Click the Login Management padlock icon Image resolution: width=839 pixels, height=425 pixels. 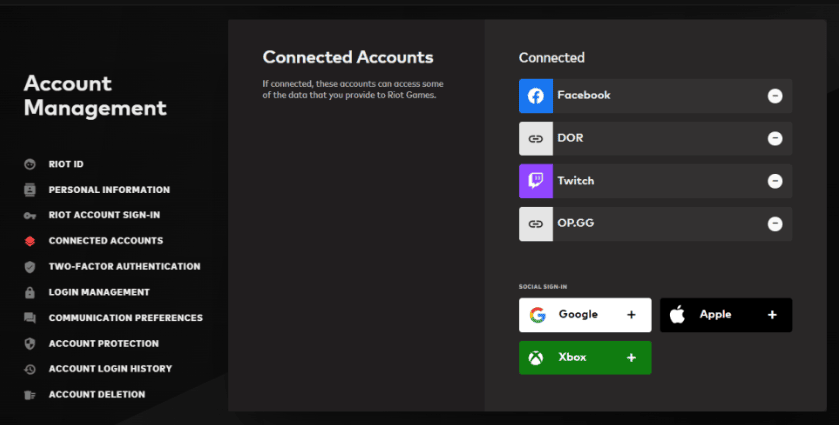click(30, 292)
